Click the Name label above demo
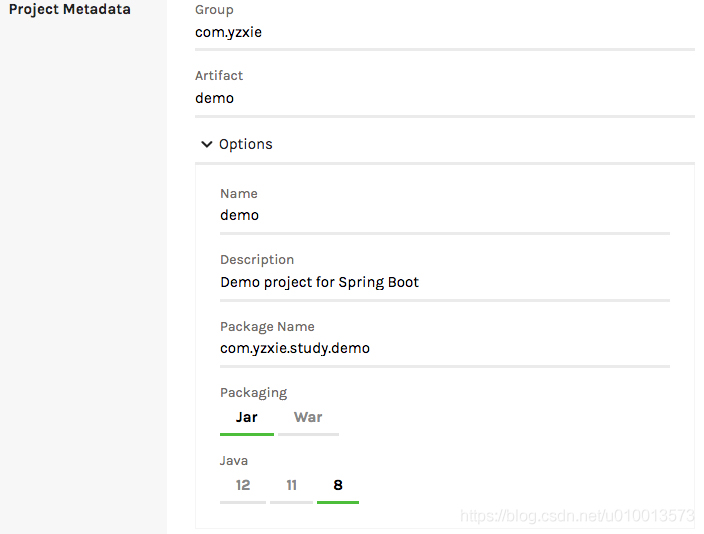The image size is (704, 534). pos(239,193)
